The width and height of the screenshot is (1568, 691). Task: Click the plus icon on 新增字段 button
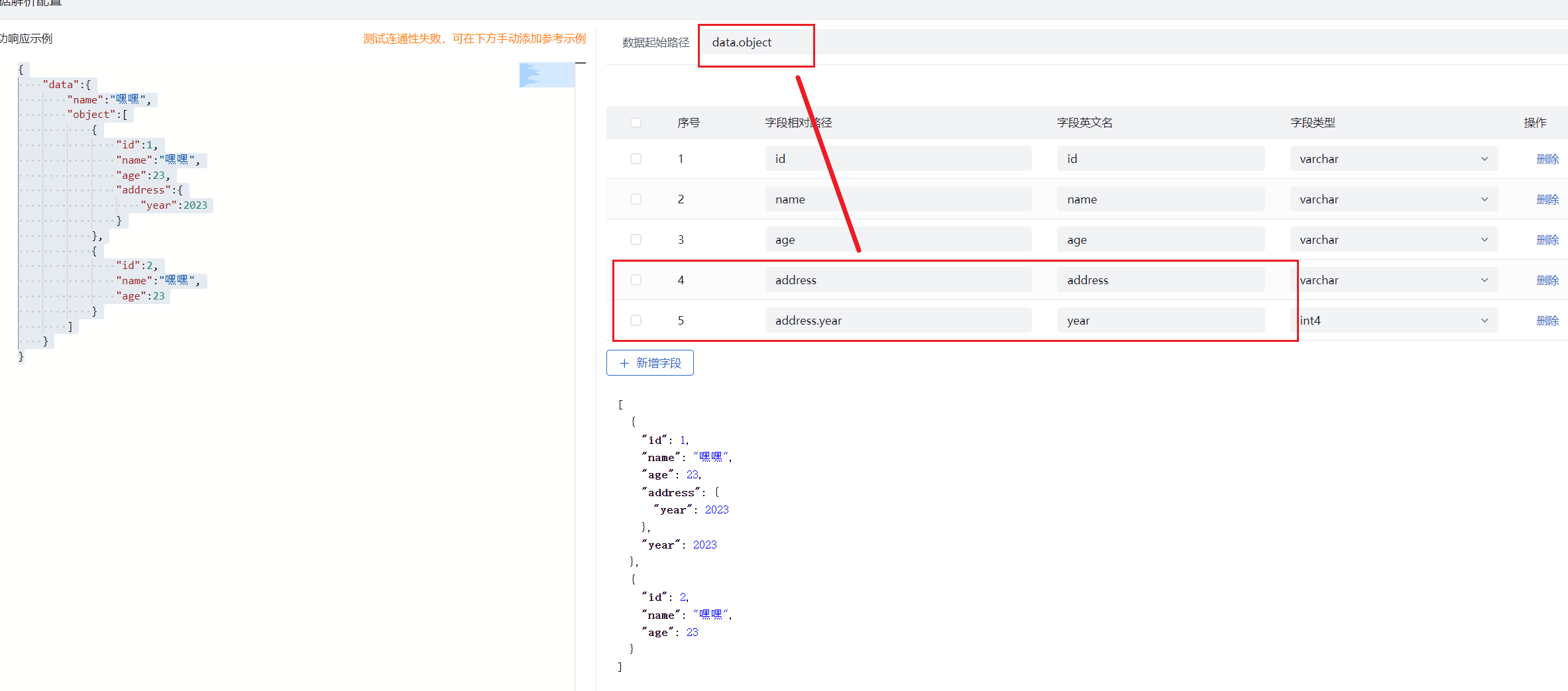(624, 363)
